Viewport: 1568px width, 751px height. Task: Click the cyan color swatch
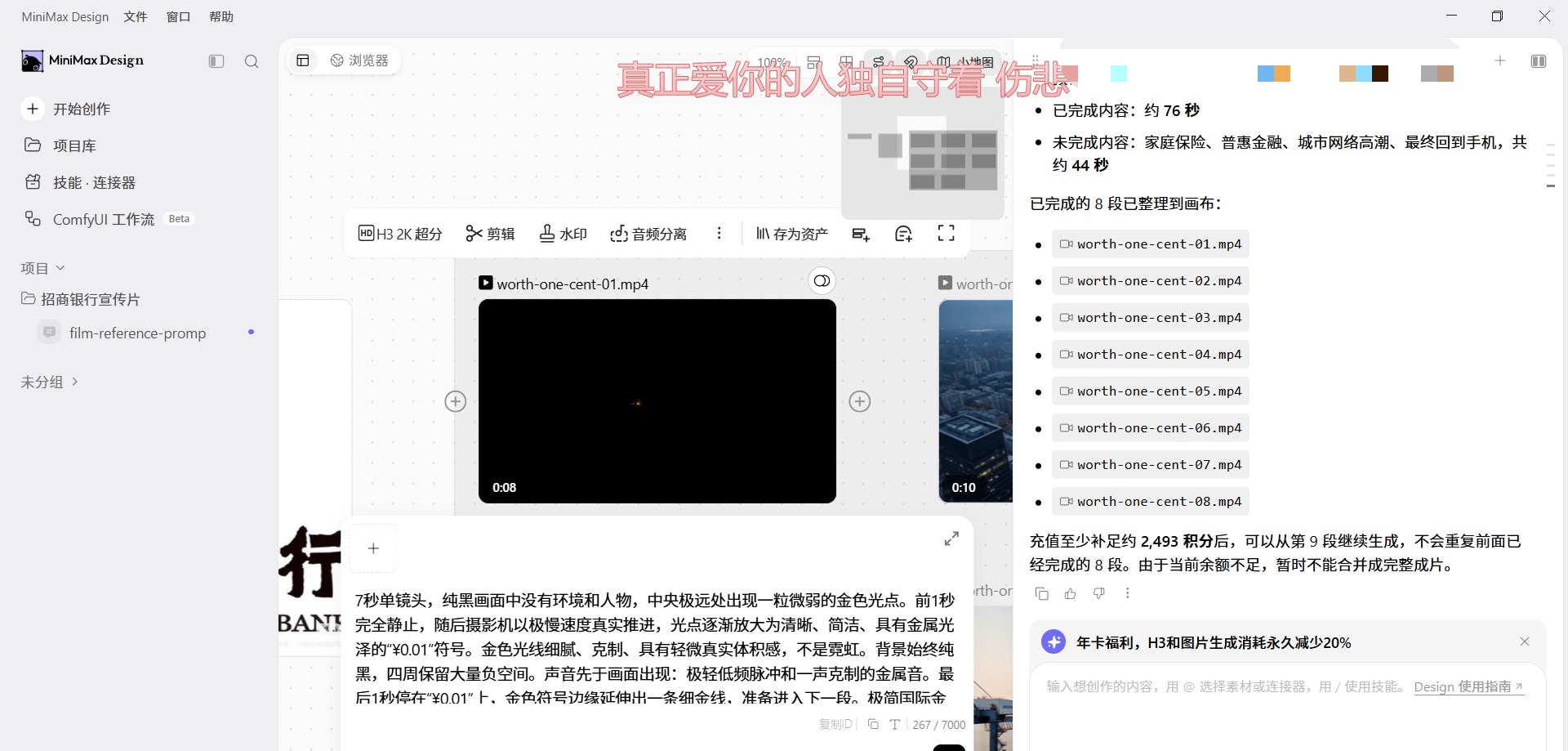pyautogui.click(x=1119, y=74)
